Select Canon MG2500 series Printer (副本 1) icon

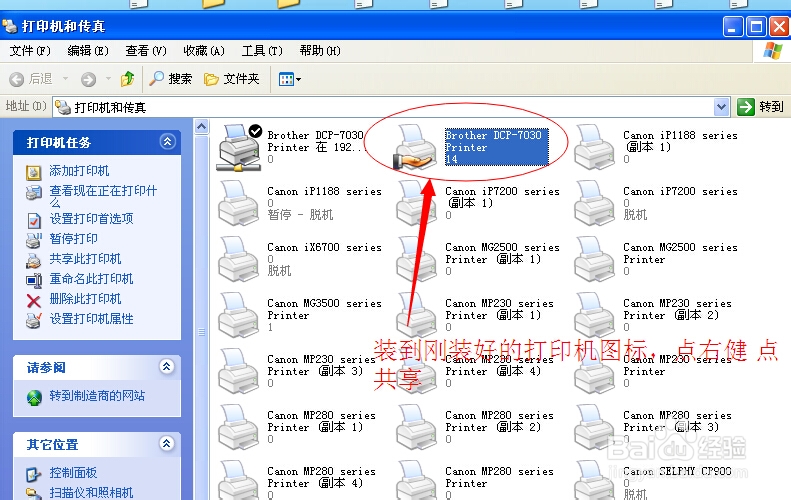[x=417, y=259]
